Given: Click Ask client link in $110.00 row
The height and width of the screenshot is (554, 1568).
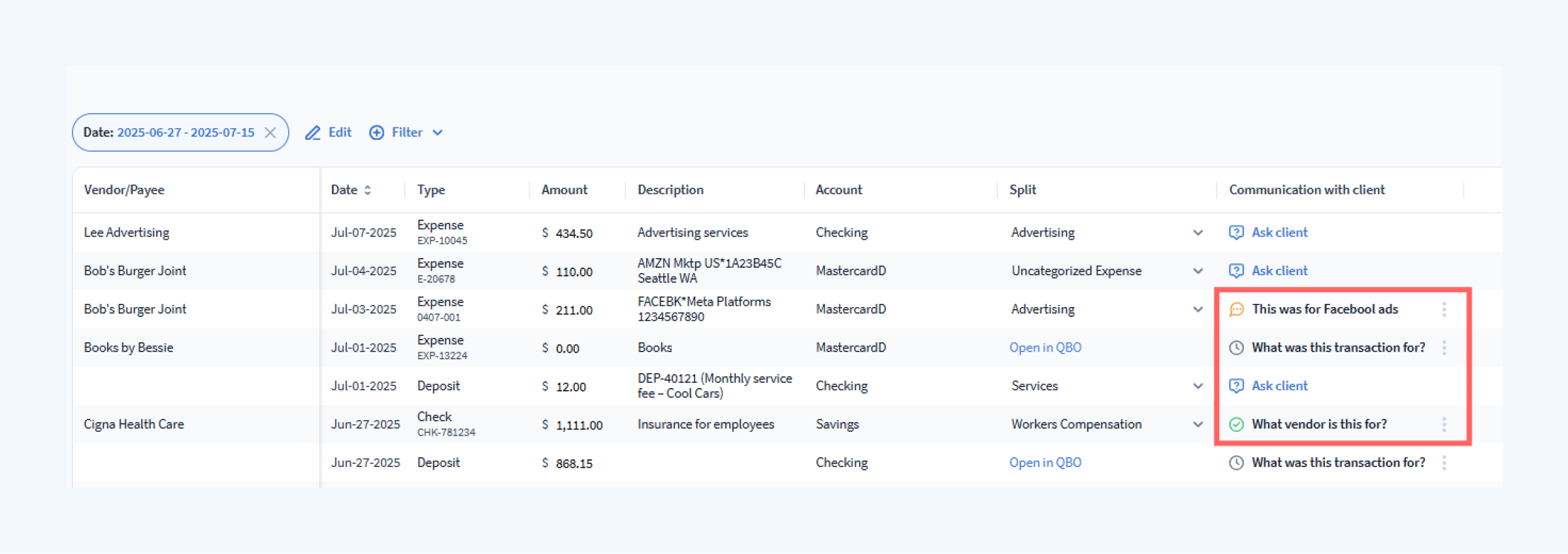Looking at the screenshot, I should [x=1279, y=270].
